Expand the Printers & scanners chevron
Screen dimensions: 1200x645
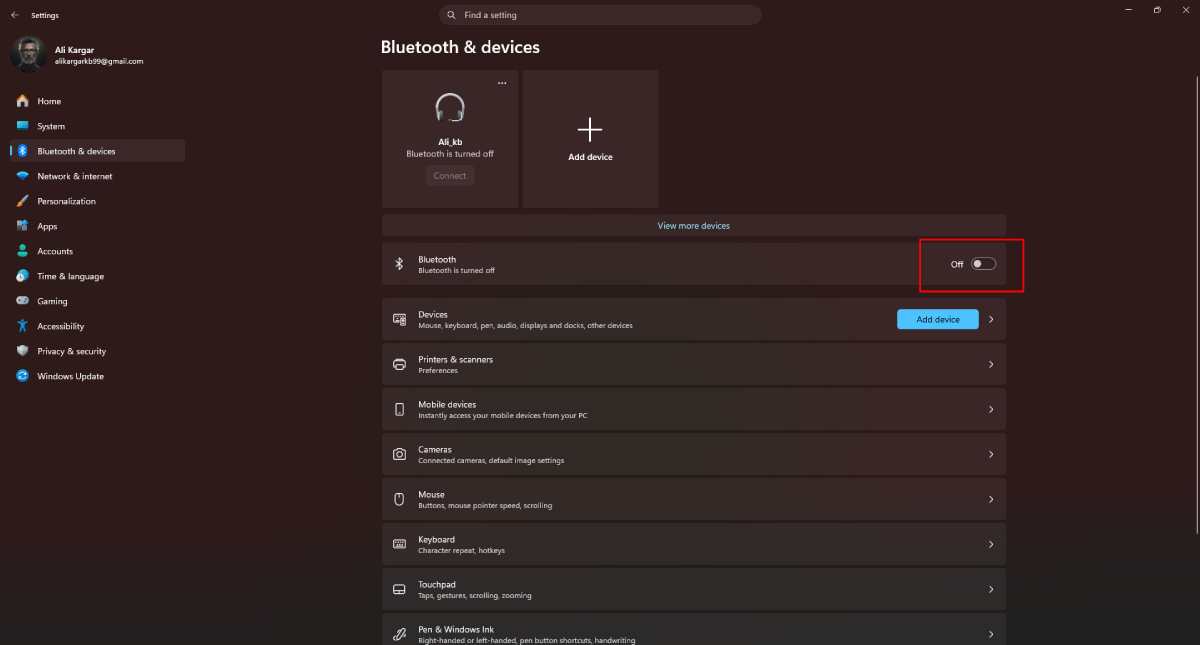point(991,364)
